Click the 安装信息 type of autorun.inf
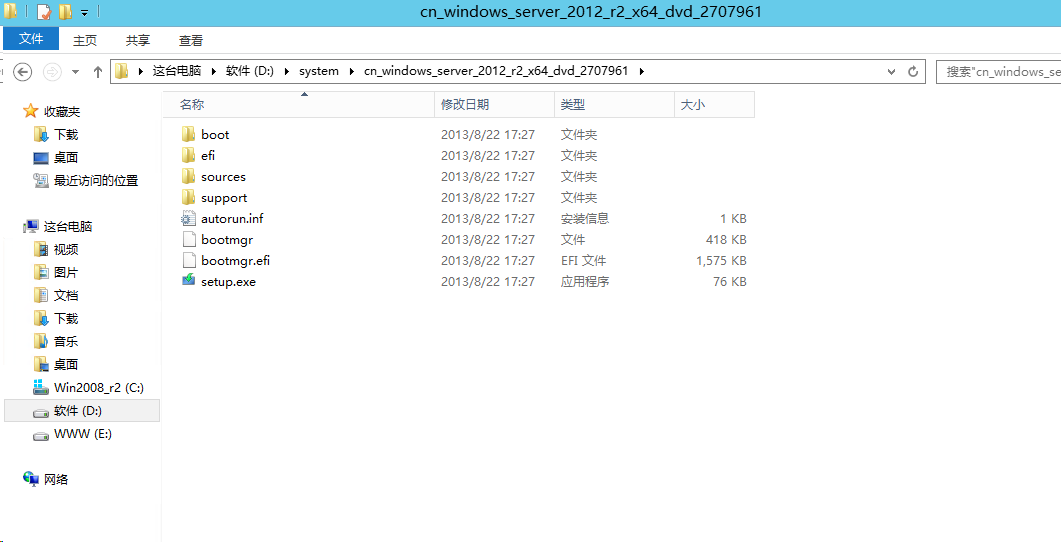 point(585,219)
